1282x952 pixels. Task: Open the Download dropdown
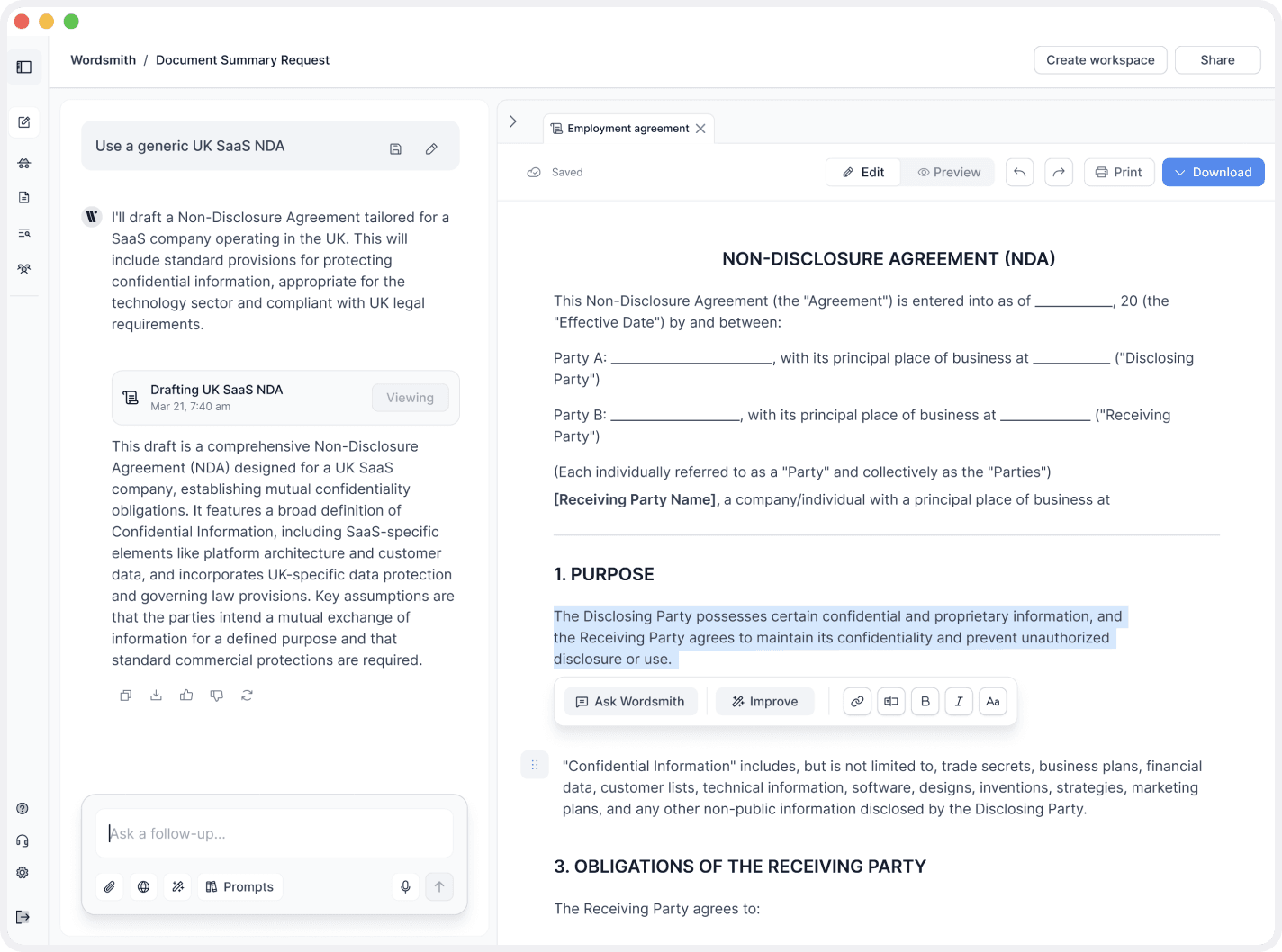[1213, 172]
